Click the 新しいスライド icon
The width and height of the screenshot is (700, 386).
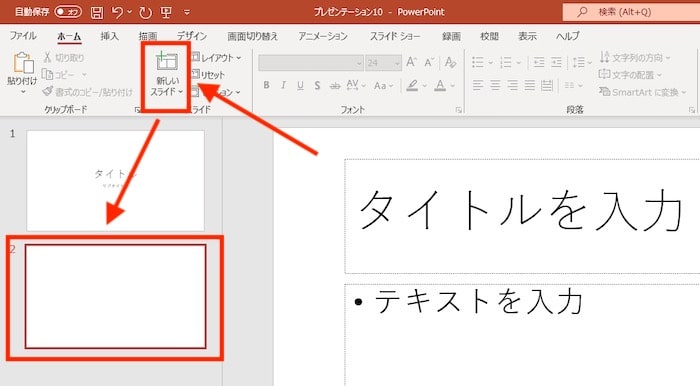pyautogui.click(x=167, y=62)
